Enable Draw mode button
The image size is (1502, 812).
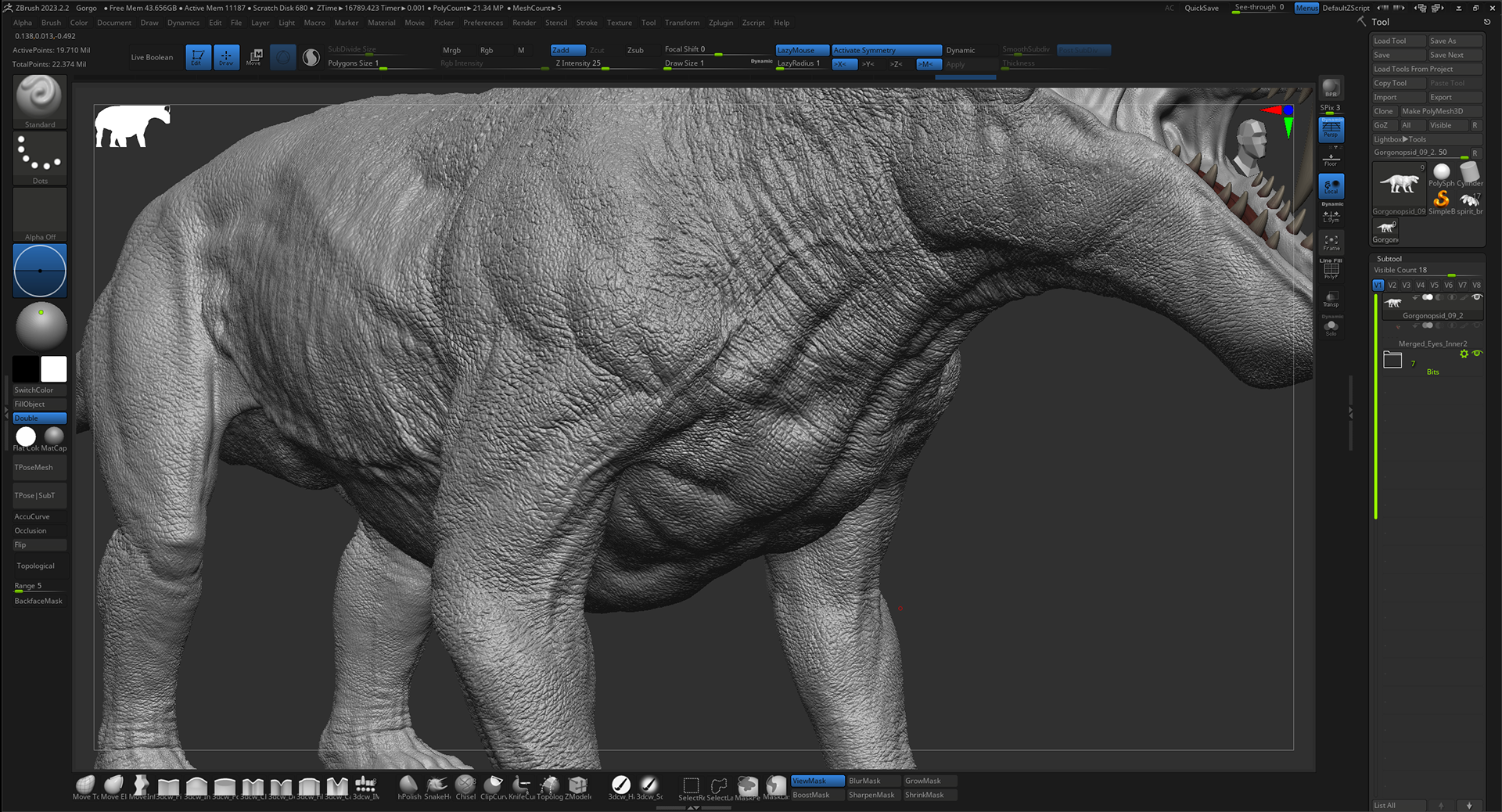(x=226, y=57)
